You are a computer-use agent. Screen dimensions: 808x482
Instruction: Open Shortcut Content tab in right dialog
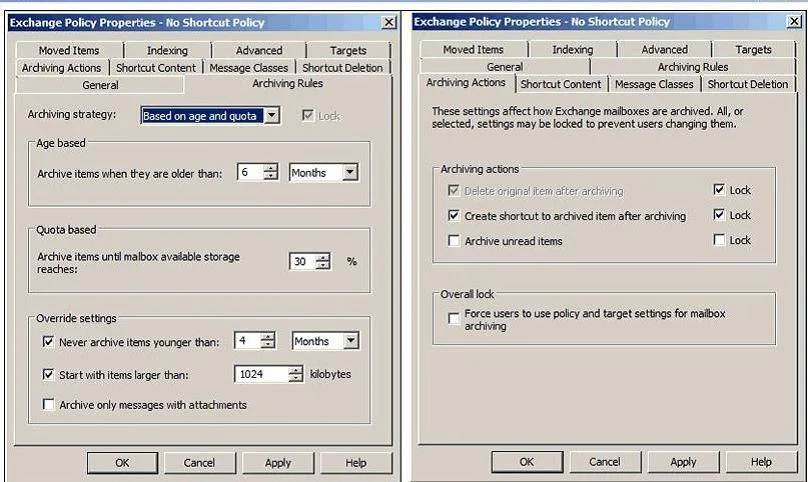[561, 84]
